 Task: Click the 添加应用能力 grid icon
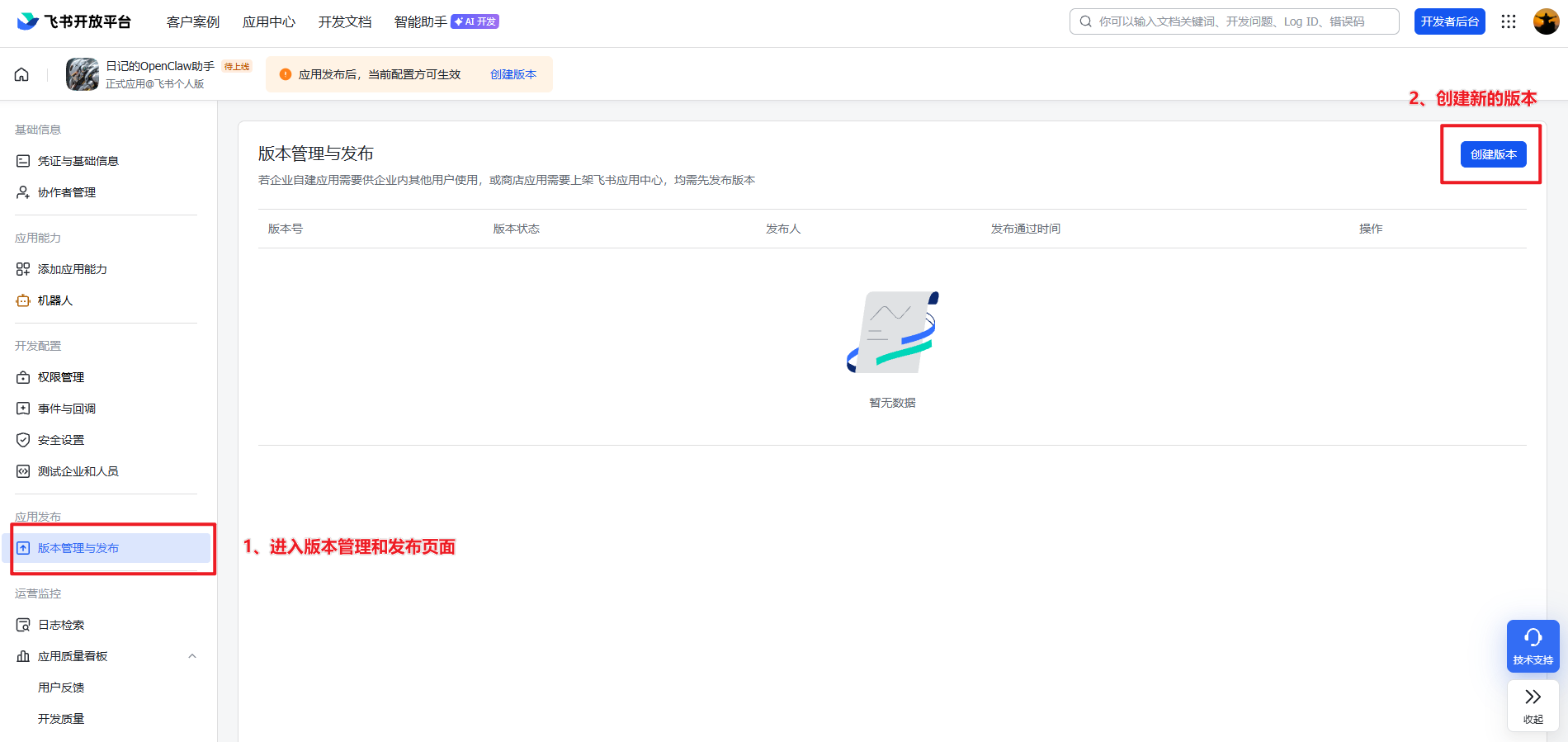[x=23, y=269]
